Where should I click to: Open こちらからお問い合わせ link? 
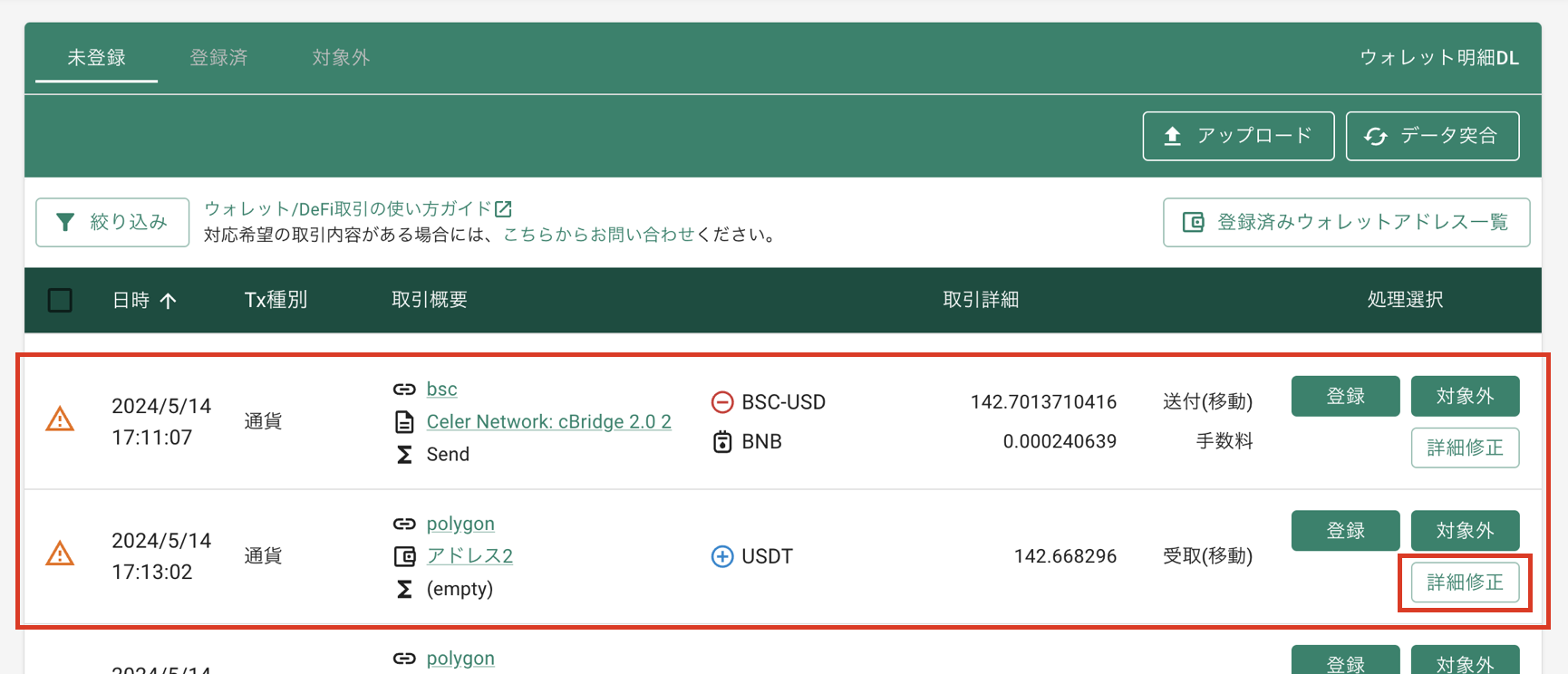point(598,235)
